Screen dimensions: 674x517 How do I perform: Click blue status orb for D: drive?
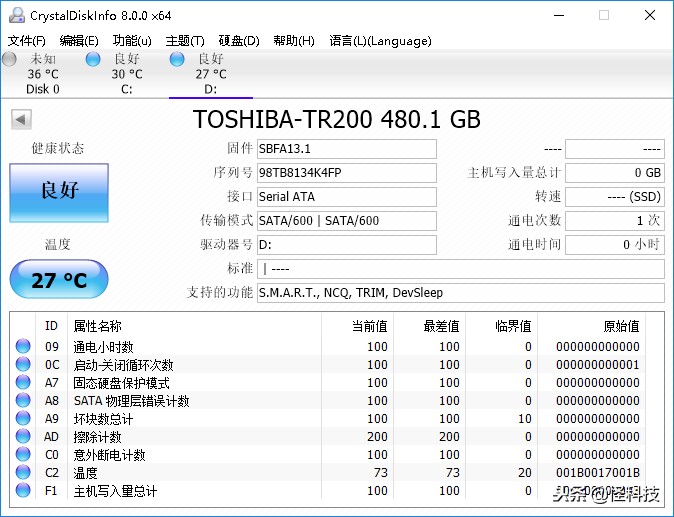click(177, 59)
